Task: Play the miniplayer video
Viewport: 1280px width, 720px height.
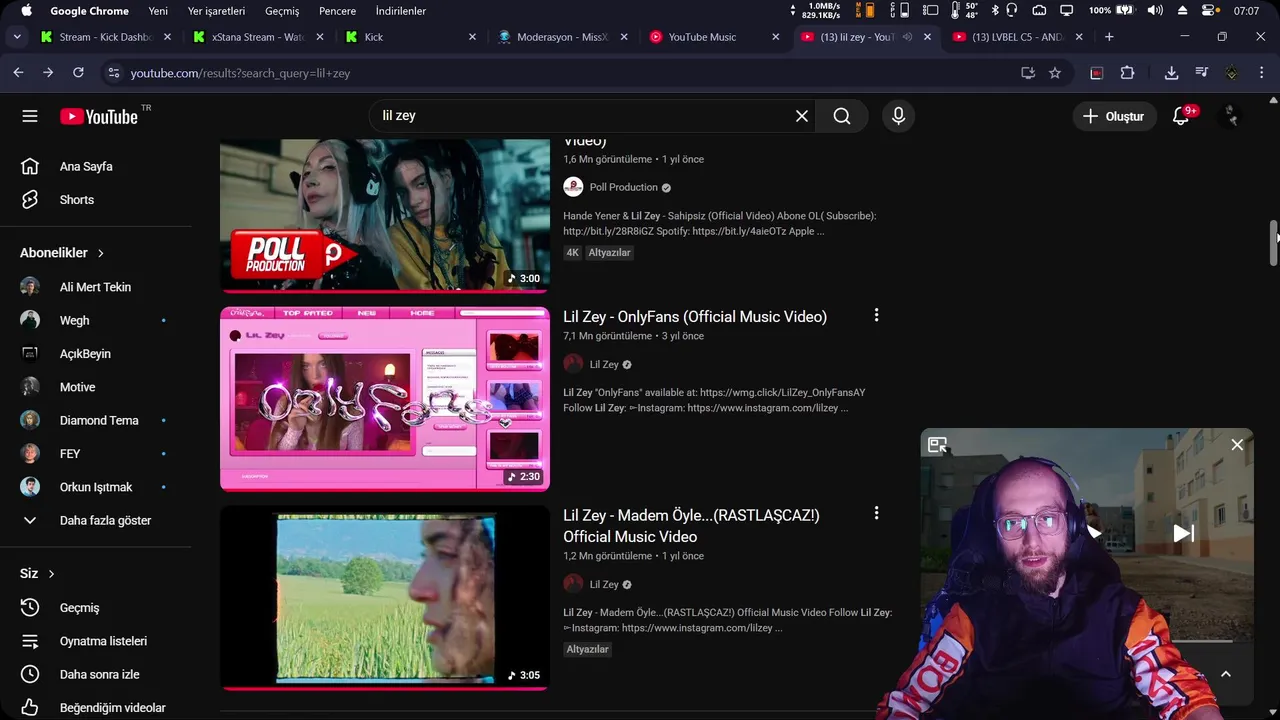Action: pos(1094,533)
